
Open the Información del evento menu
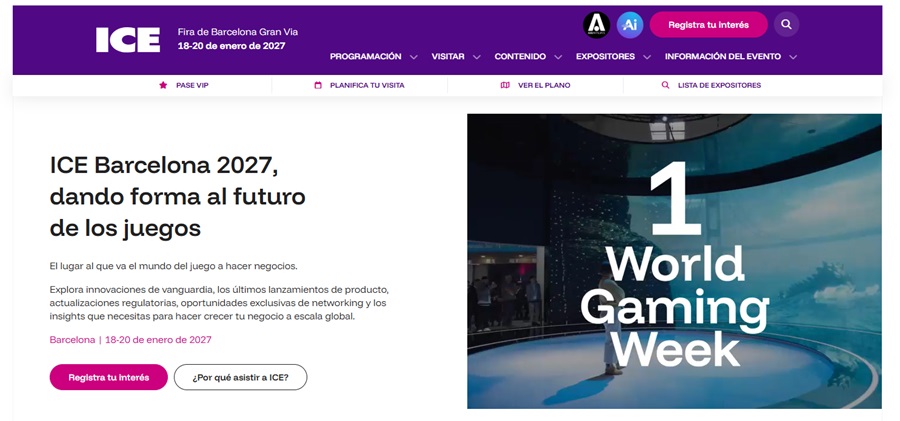(723, 57)
